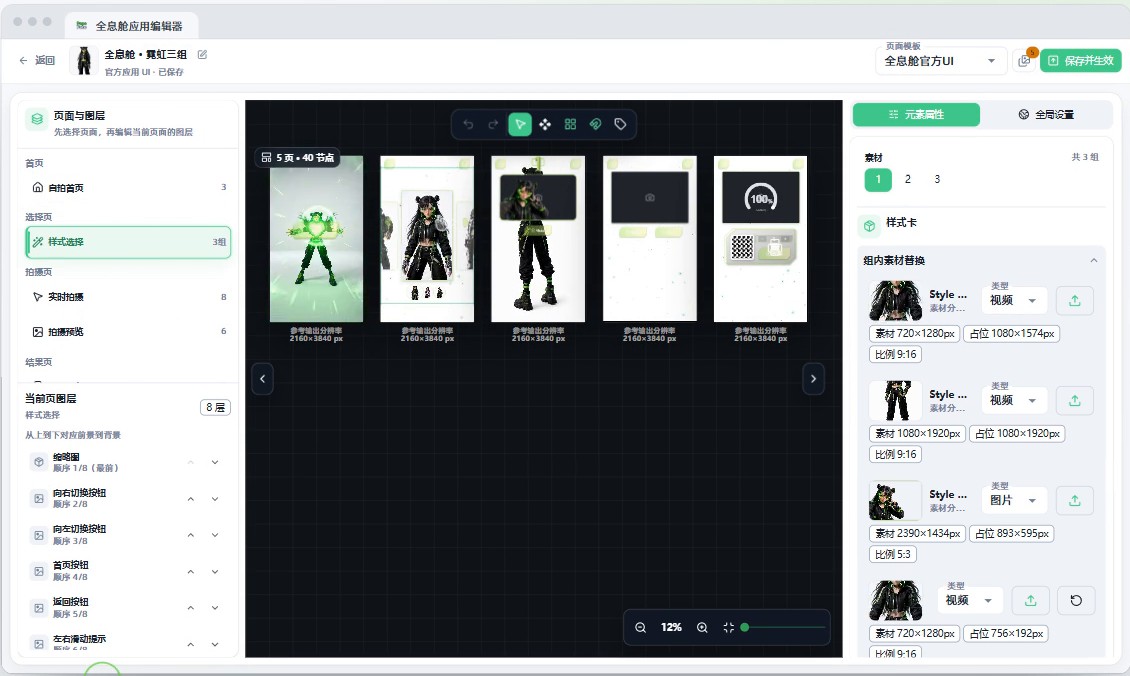Open the 类型 dropdown showing 图片
This screenshot has height=676, width=1130.
tap(1014, 501)
